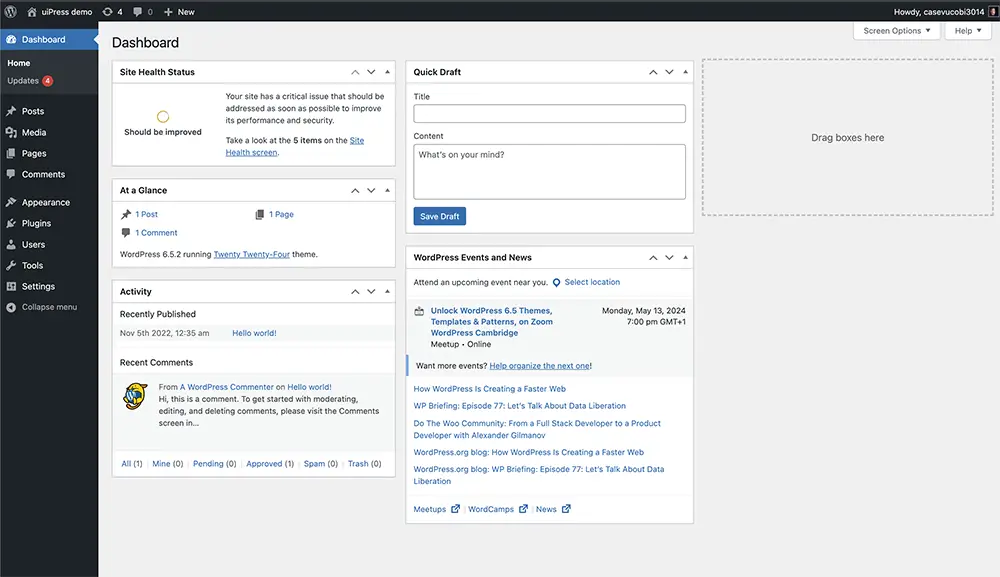
Task: Expand the Help dropdown tab
Action: (x=969, y=31)
